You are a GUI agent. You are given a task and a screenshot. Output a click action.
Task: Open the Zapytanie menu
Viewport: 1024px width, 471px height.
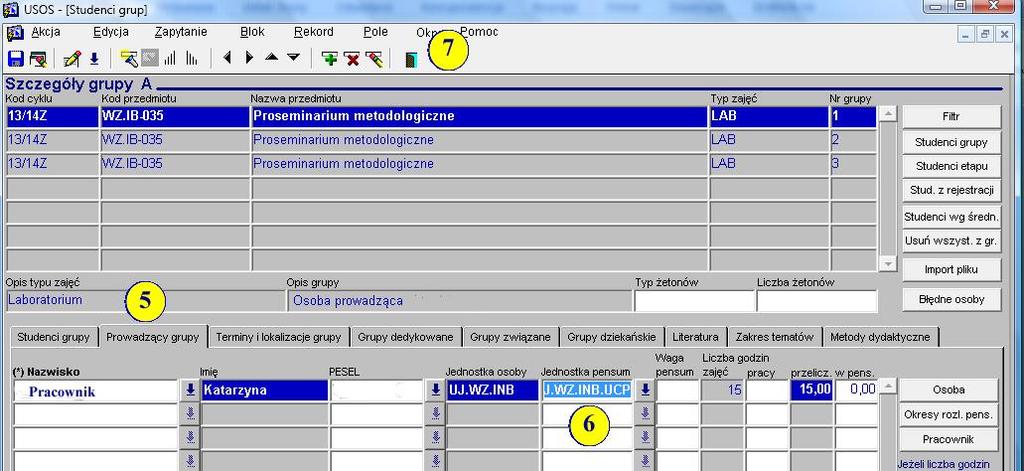[181, 31]
